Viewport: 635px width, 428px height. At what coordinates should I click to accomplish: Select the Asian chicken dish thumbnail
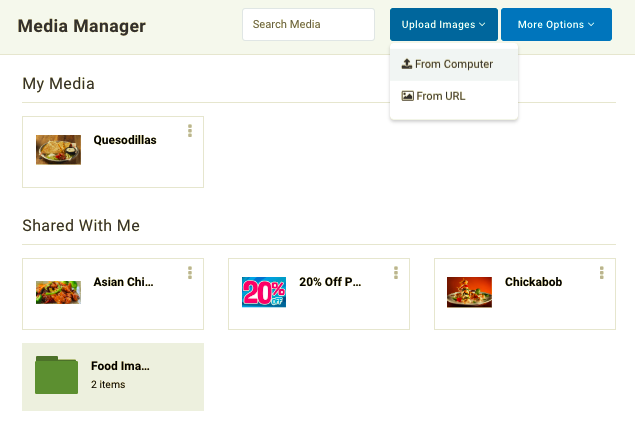coord(58,292)
